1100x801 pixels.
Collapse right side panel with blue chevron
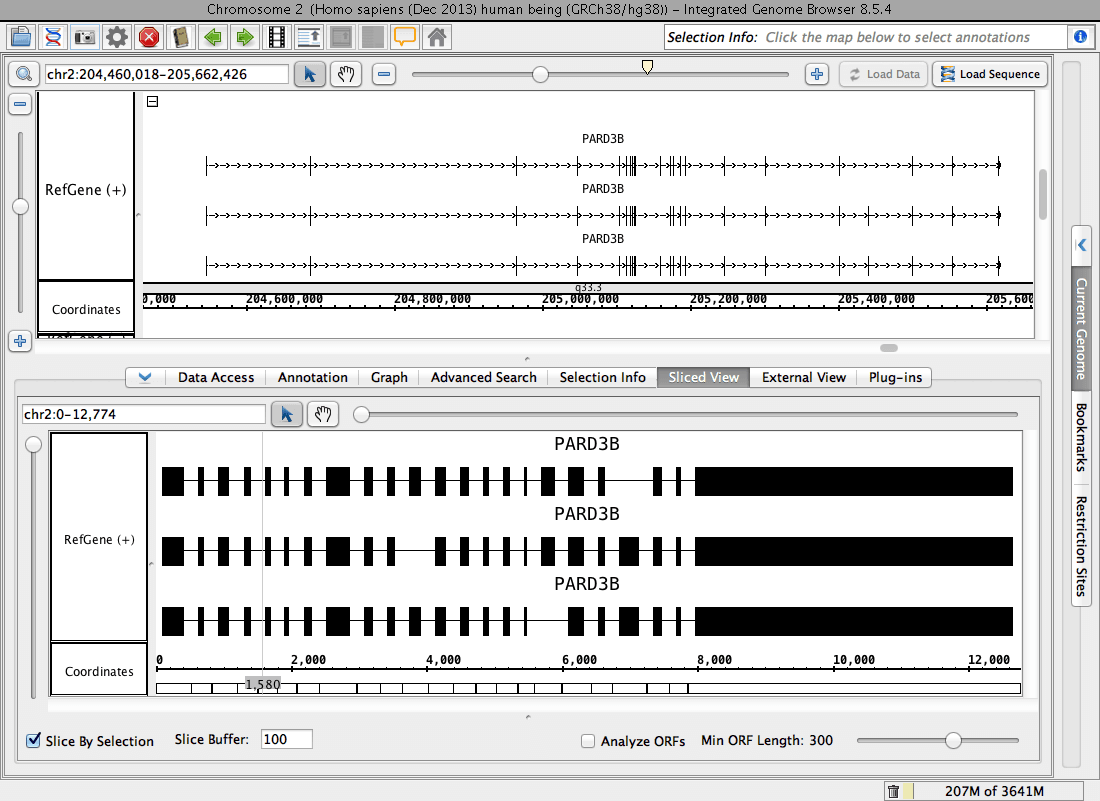pos(1081,245)
